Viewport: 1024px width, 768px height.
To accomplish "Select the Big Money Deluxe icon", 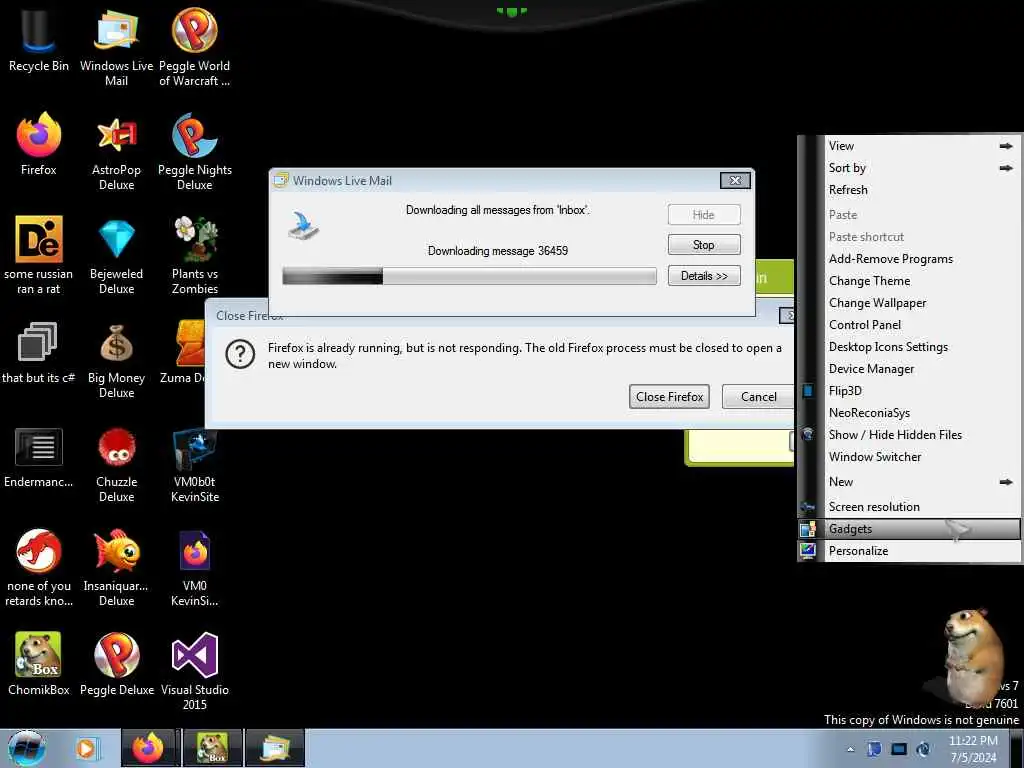I will [116, 360].
